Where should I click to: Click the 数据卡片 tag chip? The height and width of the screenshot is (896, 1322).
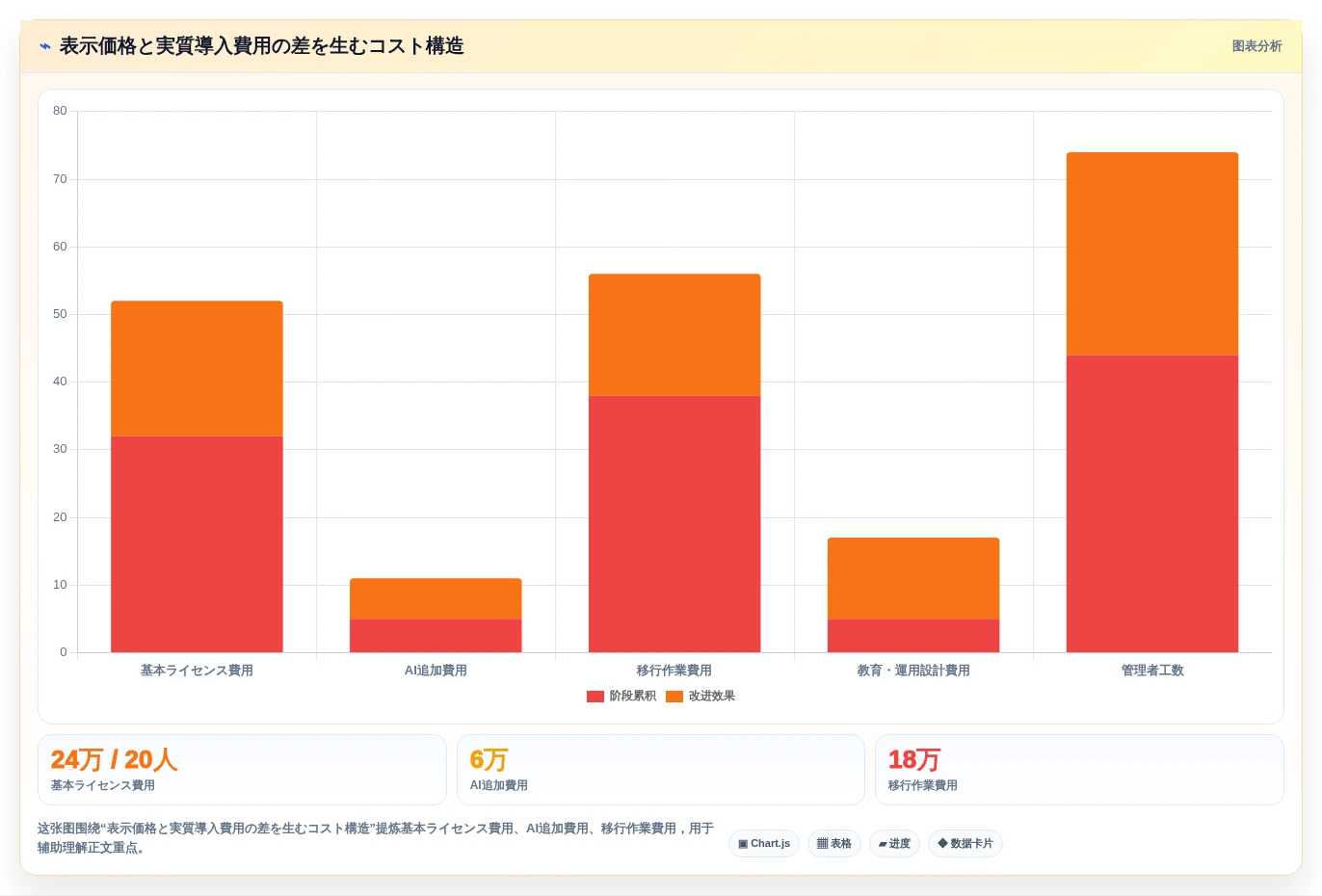click(965, 843)
